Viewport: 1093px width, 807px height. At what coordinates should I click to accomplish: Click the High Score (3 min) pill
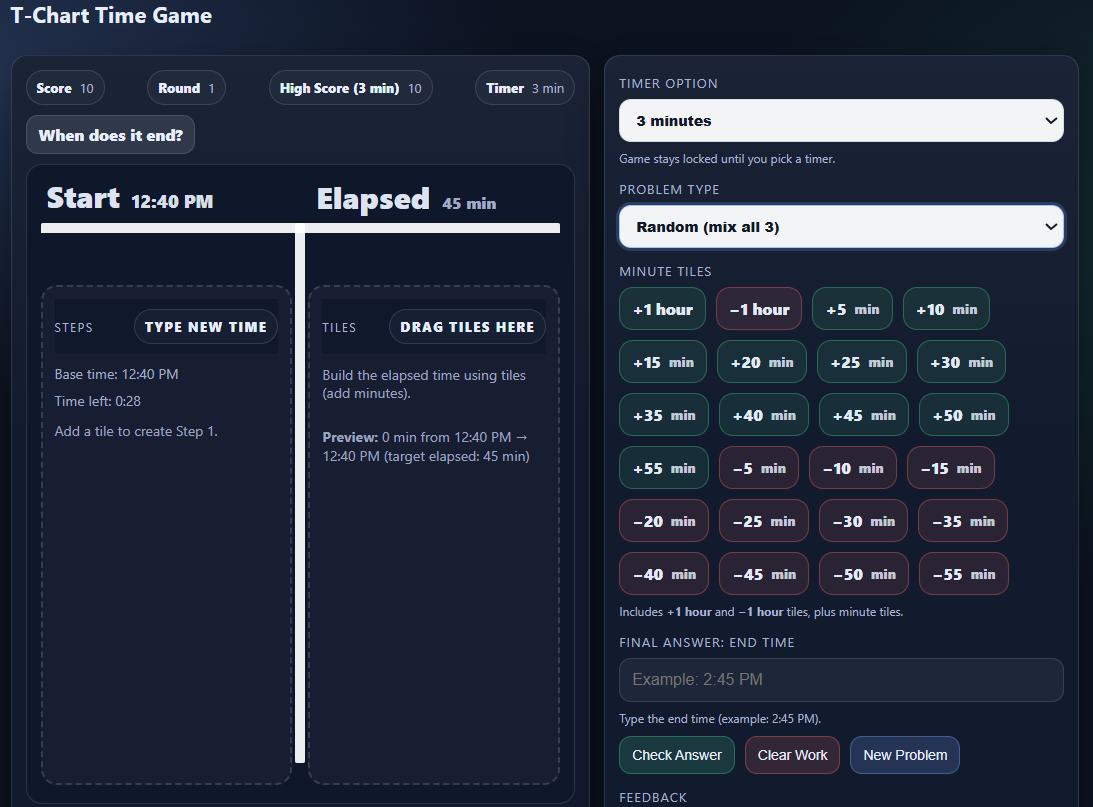pos(350,88)
